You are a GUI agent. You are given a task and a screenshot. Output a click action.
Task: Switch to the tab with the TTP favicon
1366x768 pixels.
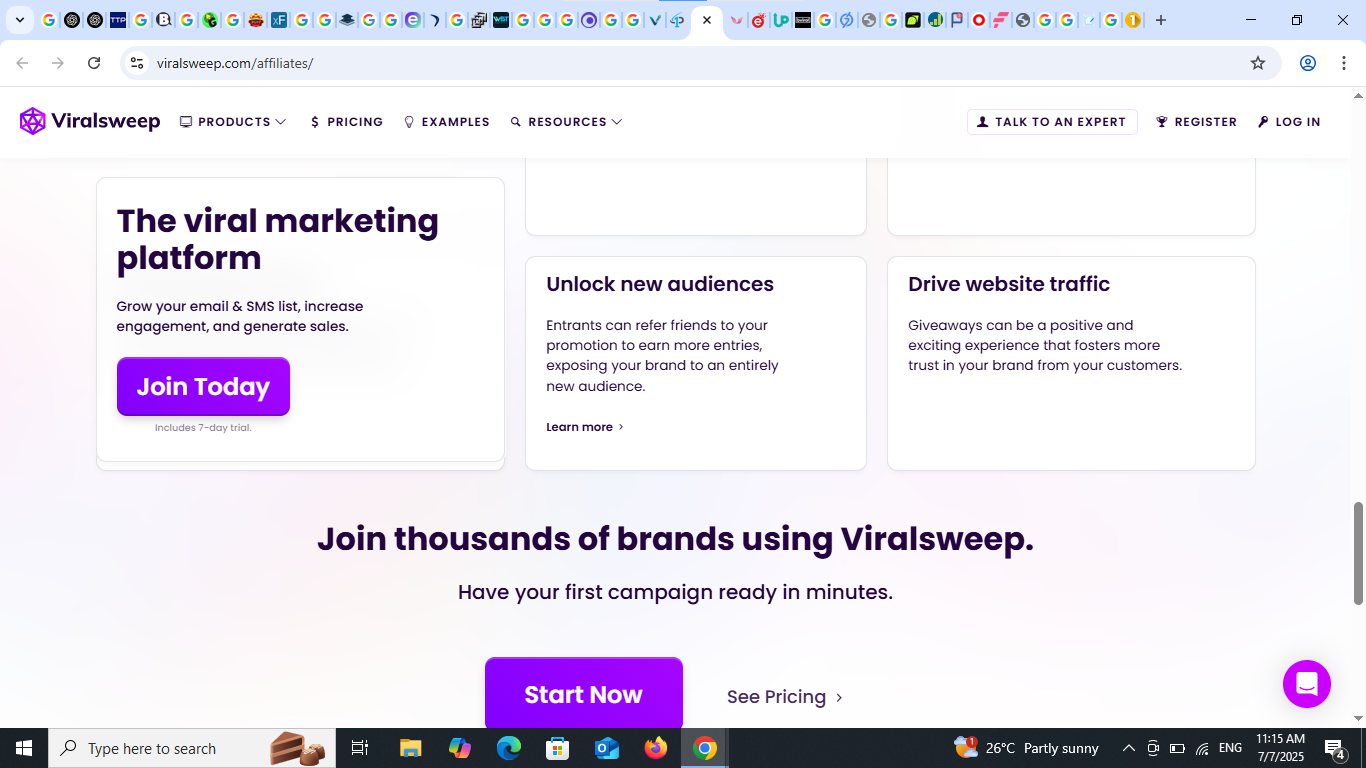click(118, 20)
